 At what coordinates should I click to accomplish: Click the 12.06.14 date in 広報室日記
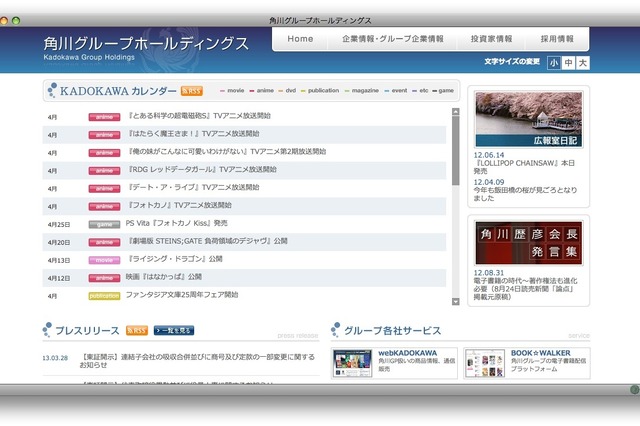489,155
